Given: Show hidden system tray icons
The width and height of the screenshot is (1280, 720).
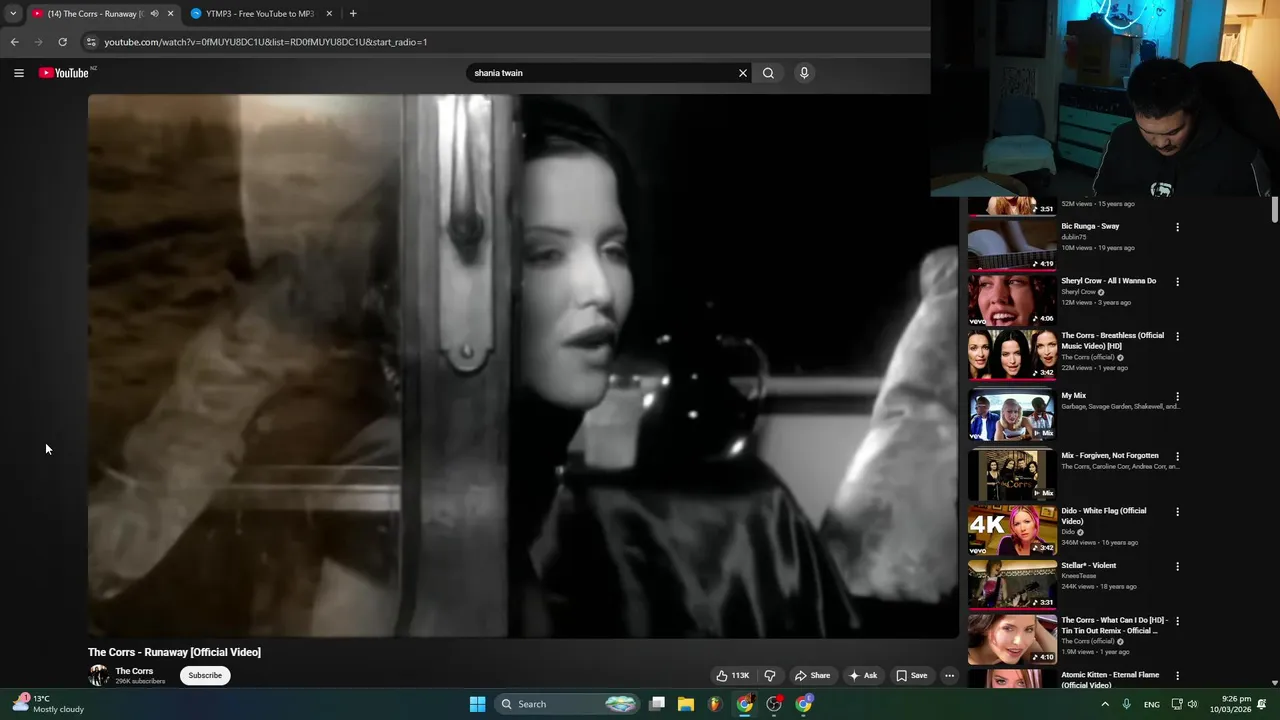Looking at the screenshot, I should click(1105, 704).
